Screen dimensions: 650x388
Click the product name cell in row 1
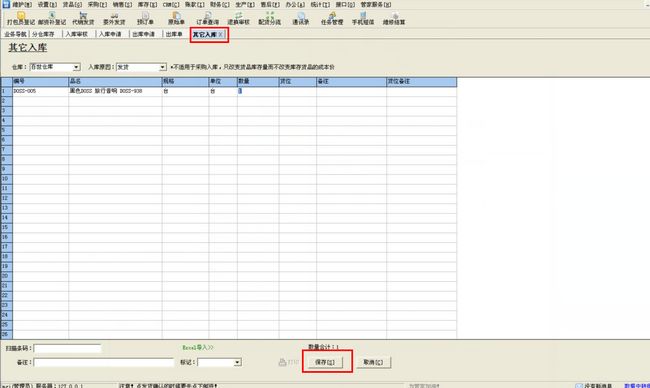tap(115, 91)
